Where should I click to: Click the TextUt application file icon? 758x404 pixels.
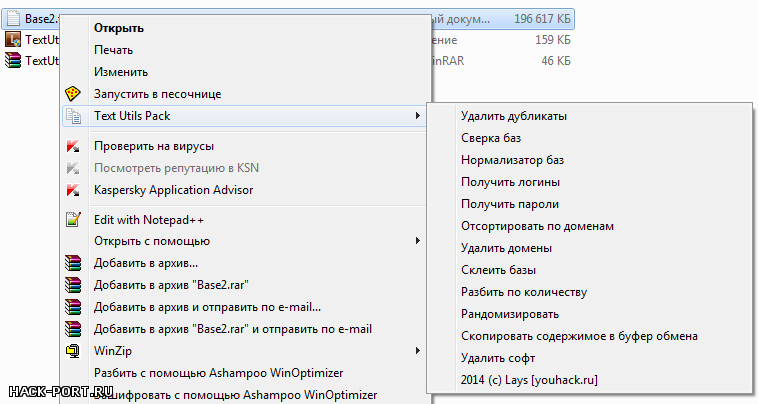pos(13,40)
